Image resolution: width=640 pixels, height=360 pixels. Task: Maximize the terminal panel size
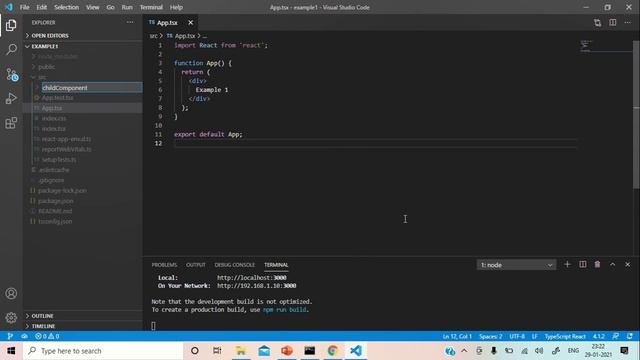click(612, 264)
